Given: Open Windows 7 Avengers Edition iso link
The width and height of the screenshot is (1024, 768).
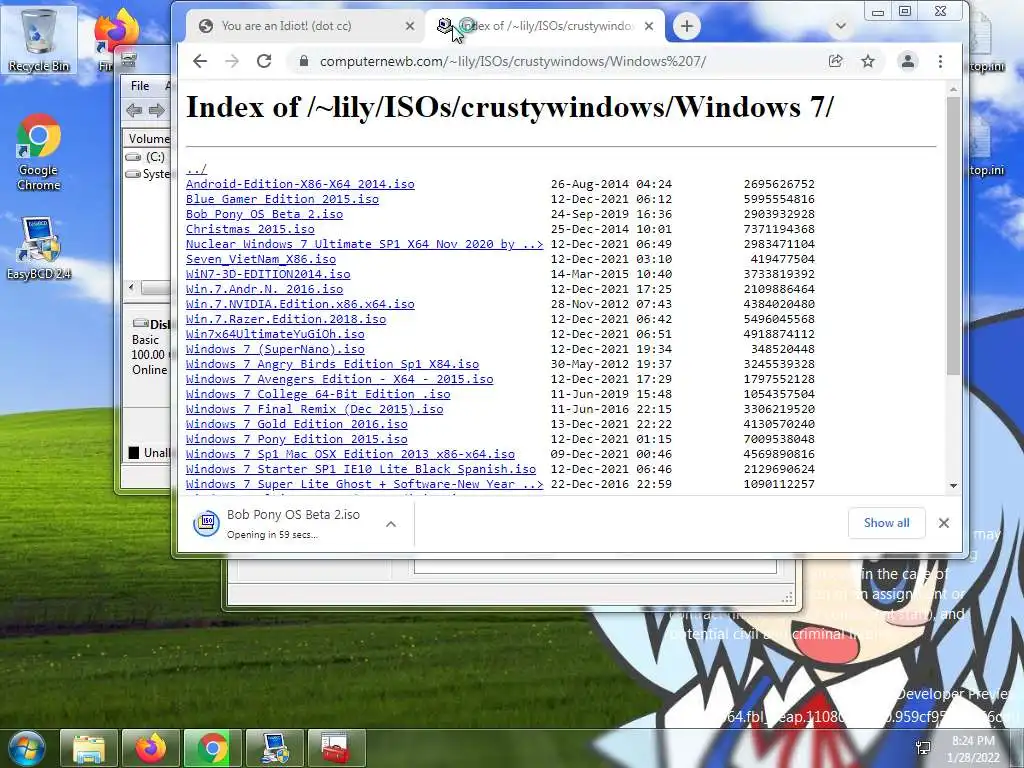Looking at the screenshot, I should coord(340,379).
